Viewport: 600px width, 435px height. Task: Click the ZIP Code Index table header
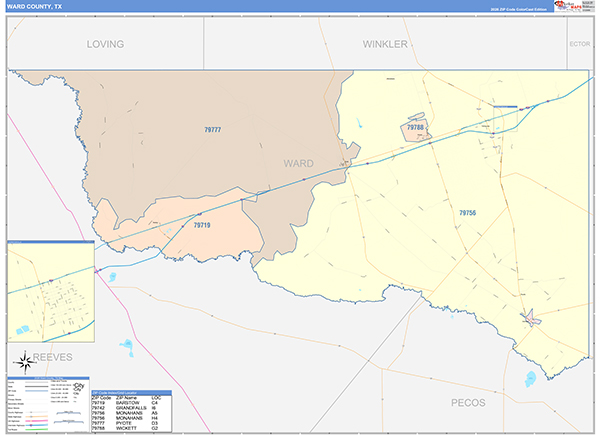pyautogui.click(x=130, y=392)
